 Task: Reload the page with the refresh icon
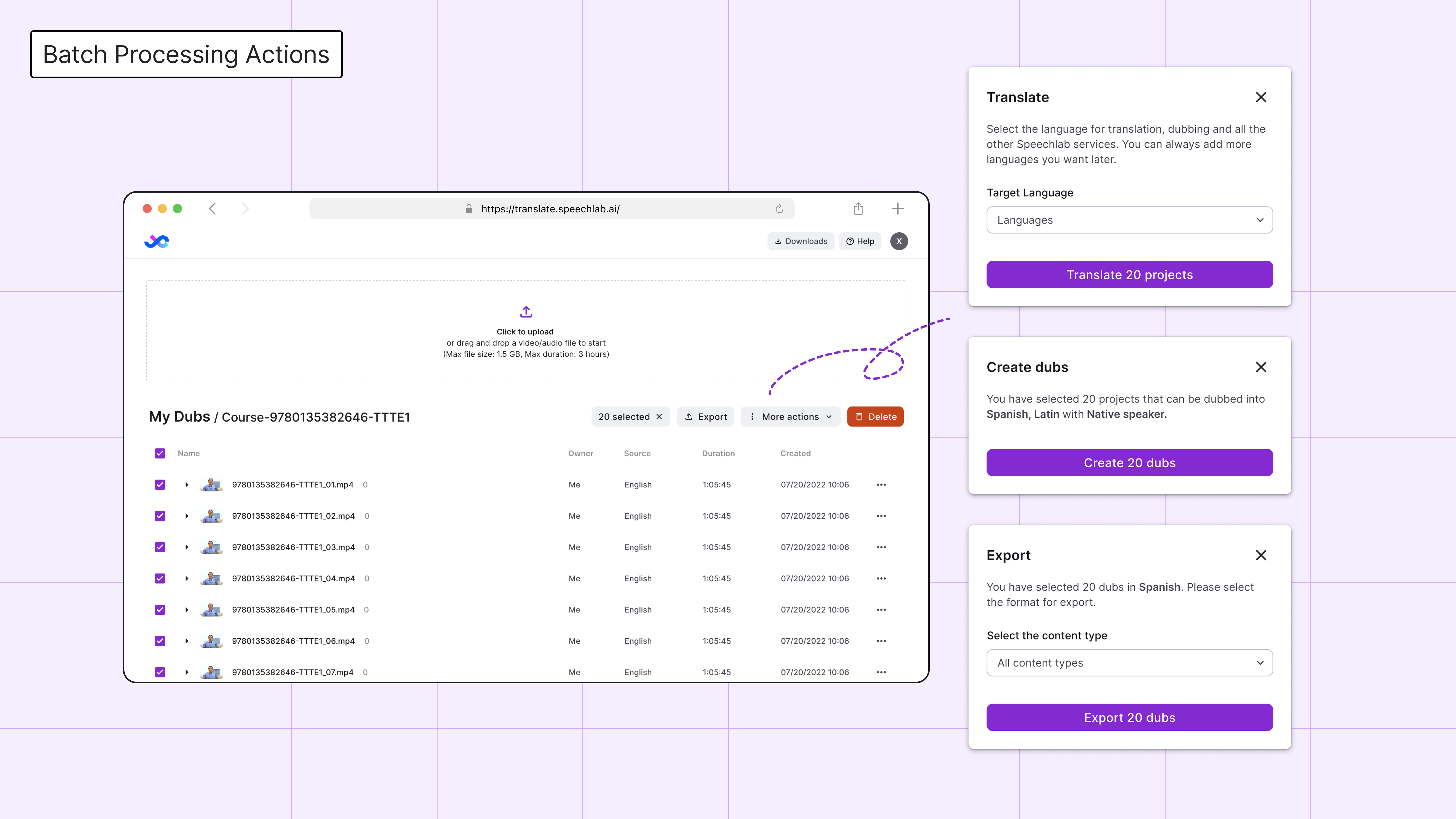779,209
